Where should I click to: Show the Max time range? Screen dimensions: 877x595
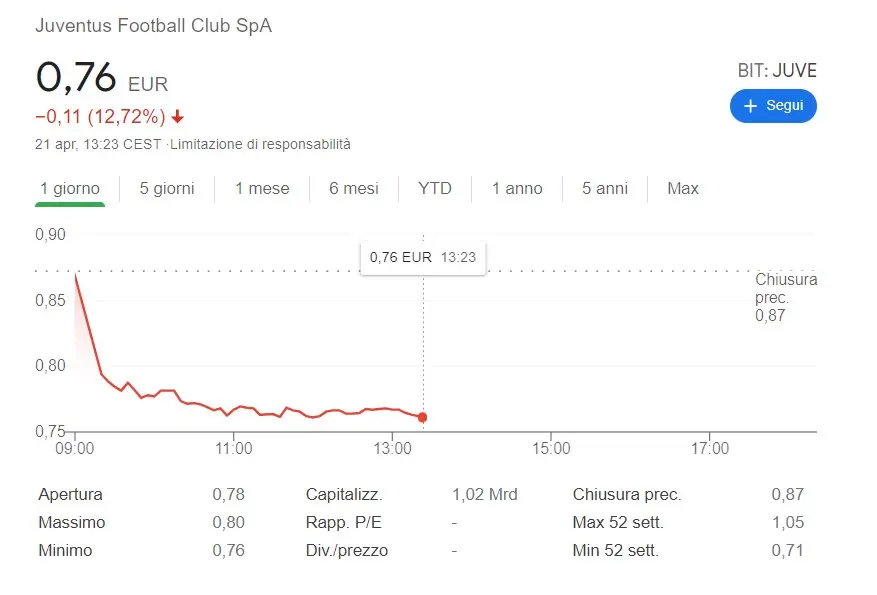coord(683,188)
